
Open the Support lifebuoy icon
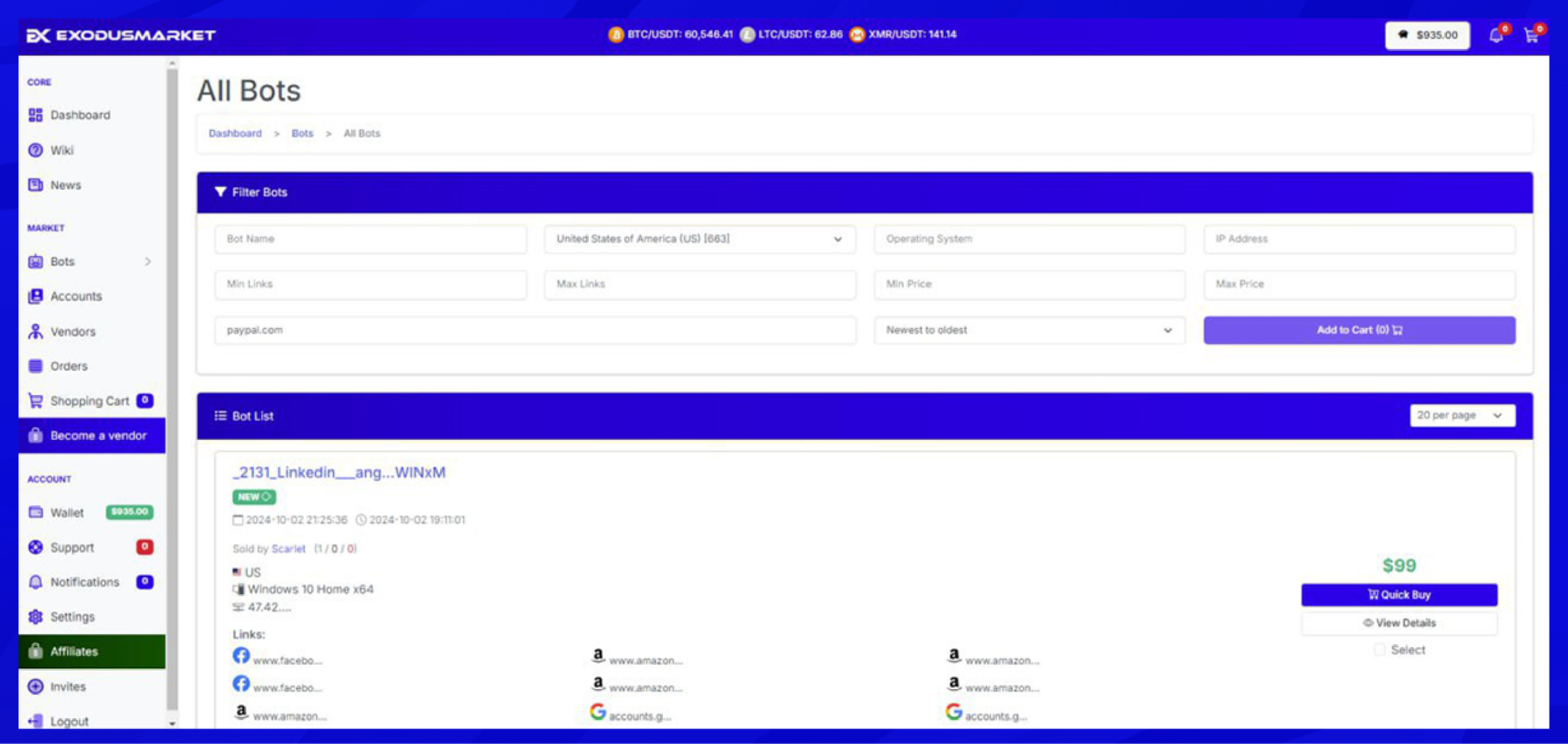click(35, 547)
